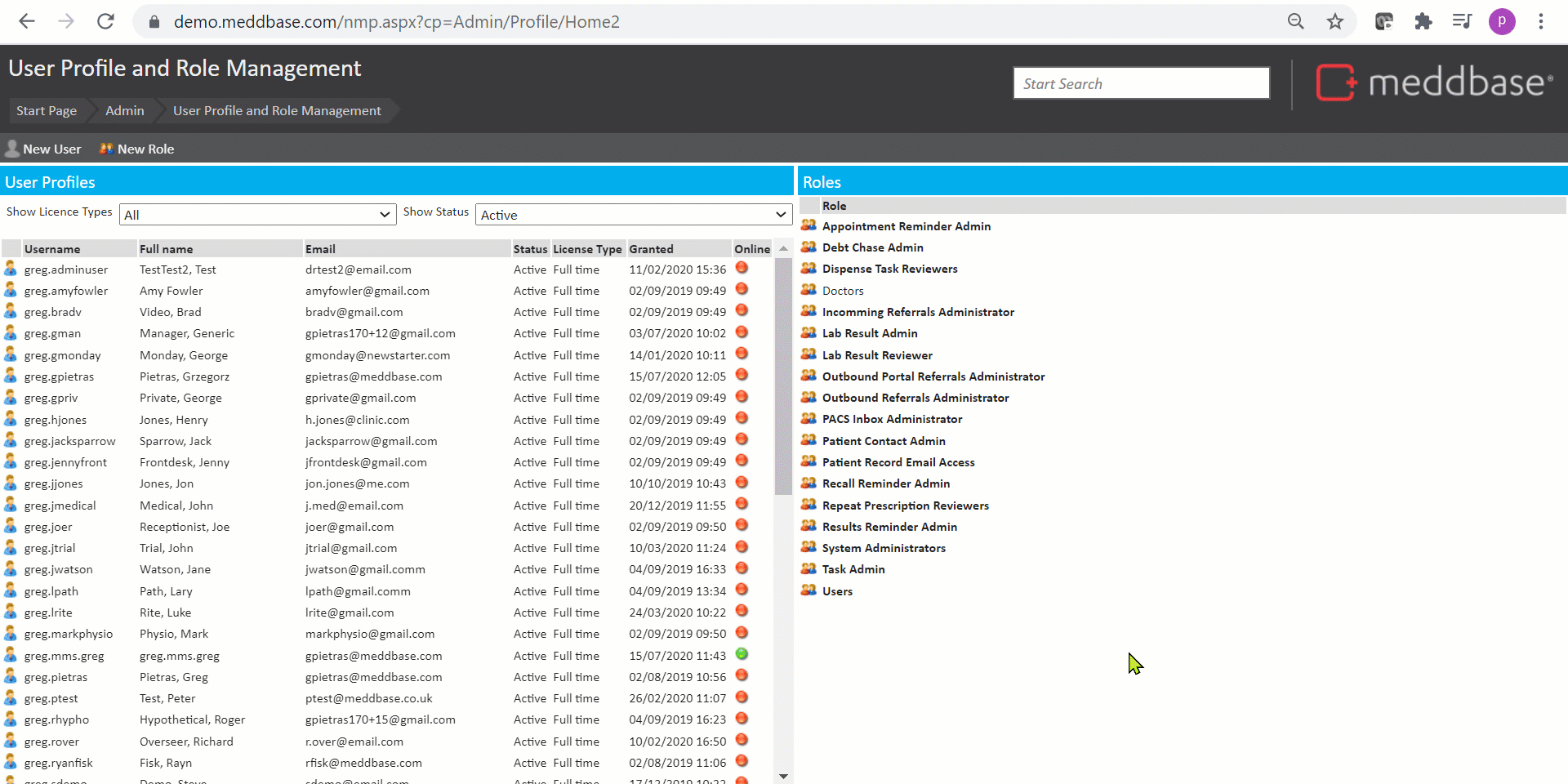Open the browser extensions puzzle icon
The width and height of the screenshot is (1568, 784).
[1423, 22]
